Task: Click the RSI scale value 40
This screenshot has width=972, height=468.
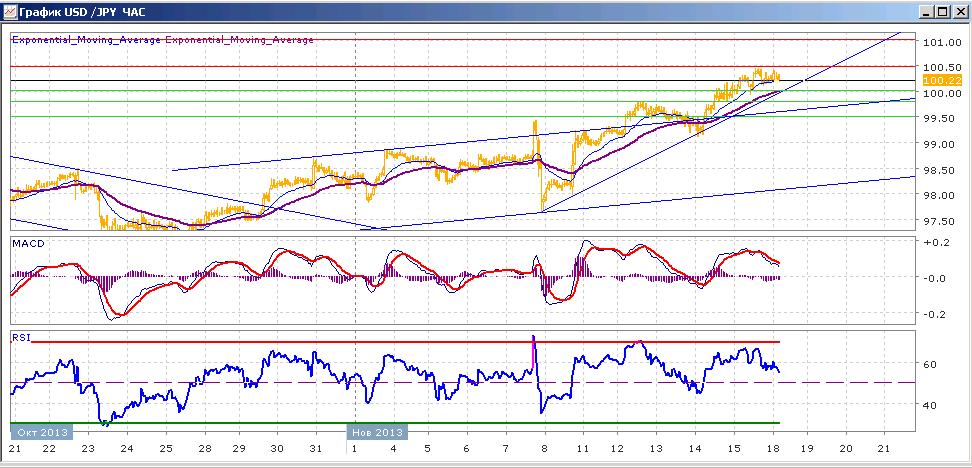Action: [930, 405]
